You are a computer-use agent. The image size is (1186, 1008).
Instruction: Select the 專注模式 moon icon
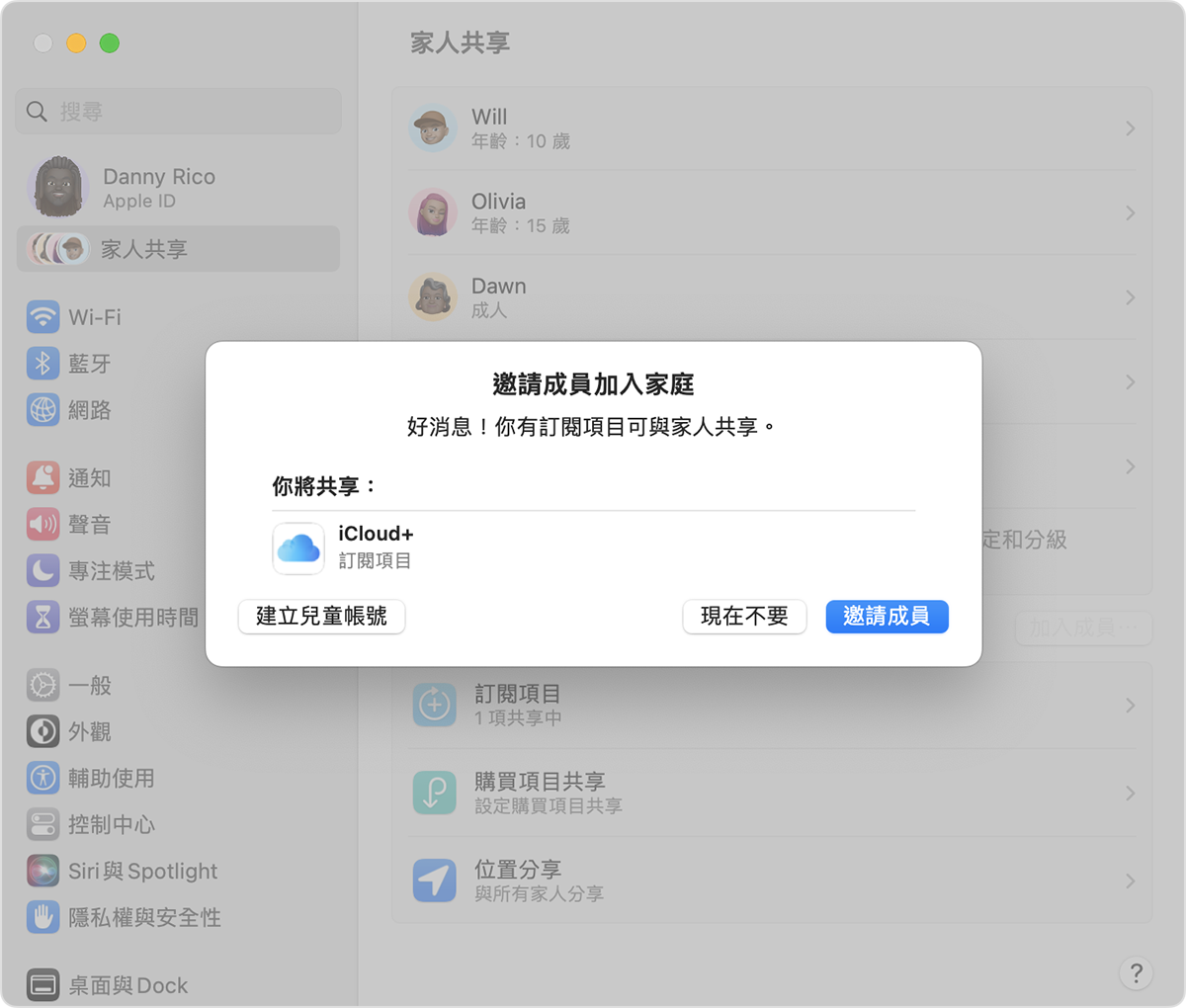point(43,570)
